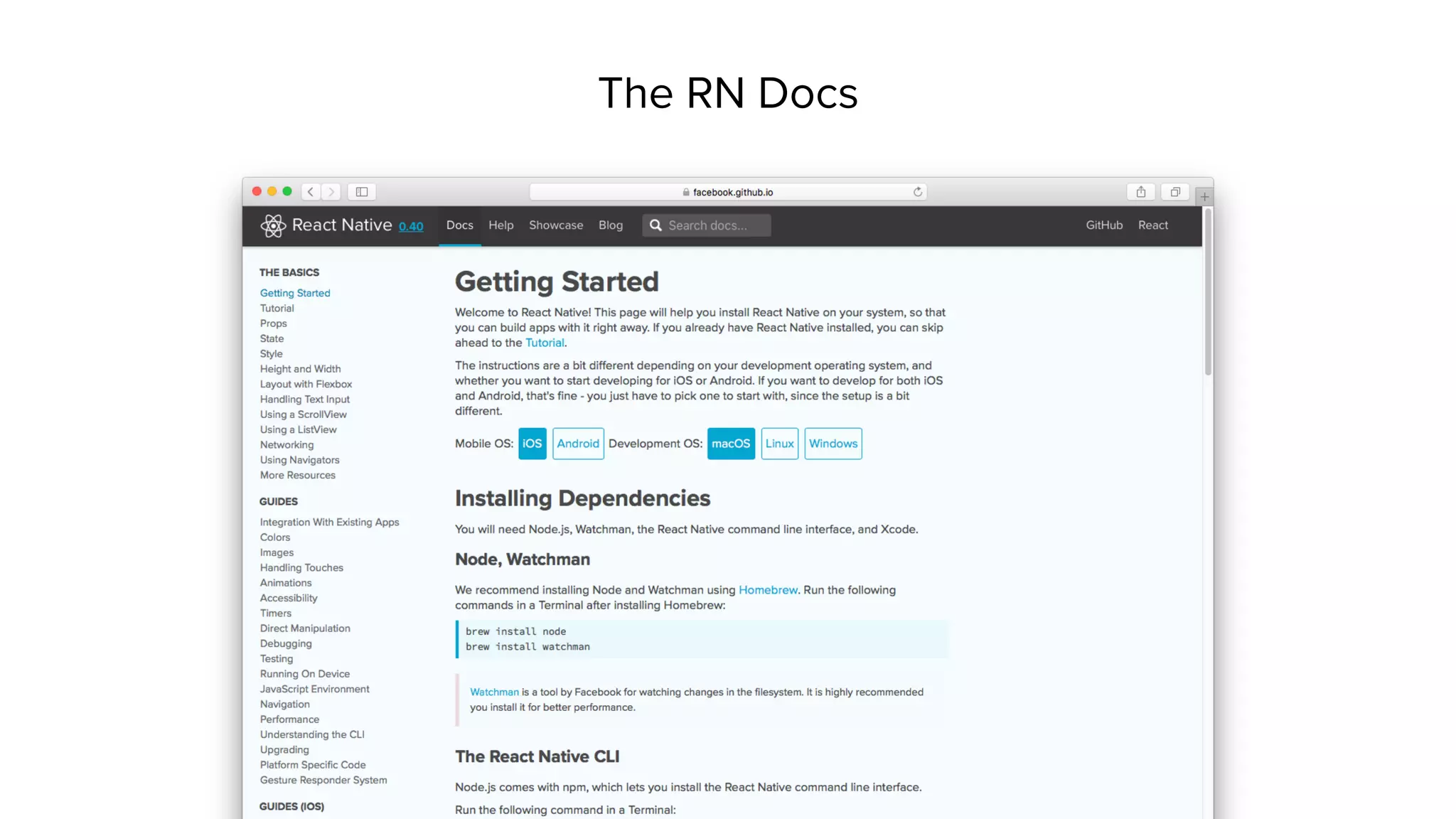Click the facebook.github.io address bar
The height and width of the screenshot is (819, 1456).
click(x=728, y=192)
